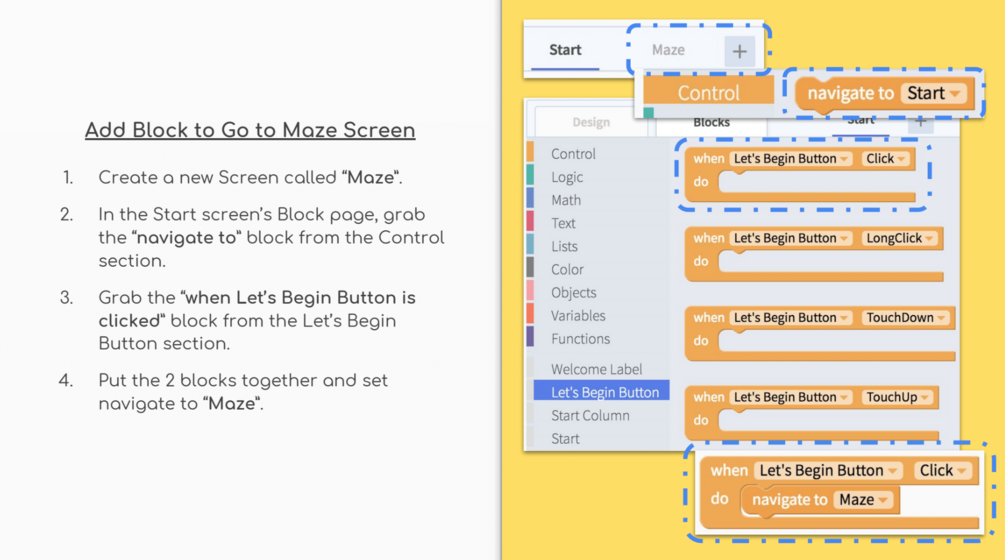
Task: Click the orange swatch beside Control
Action: click(x=530, y=152)
